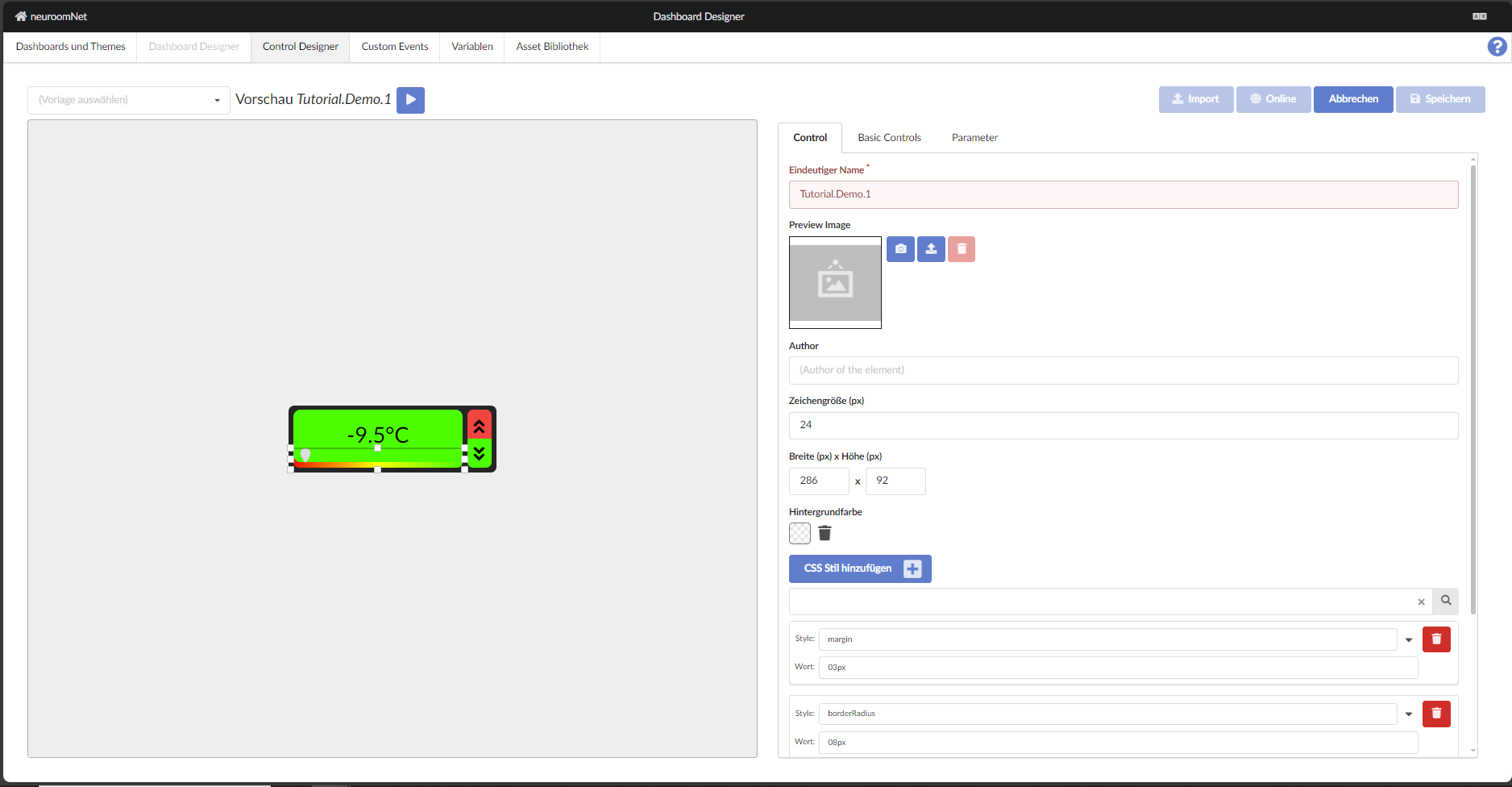
Task: Take preview image snapshot with camera icon
Action: [900, 249]
